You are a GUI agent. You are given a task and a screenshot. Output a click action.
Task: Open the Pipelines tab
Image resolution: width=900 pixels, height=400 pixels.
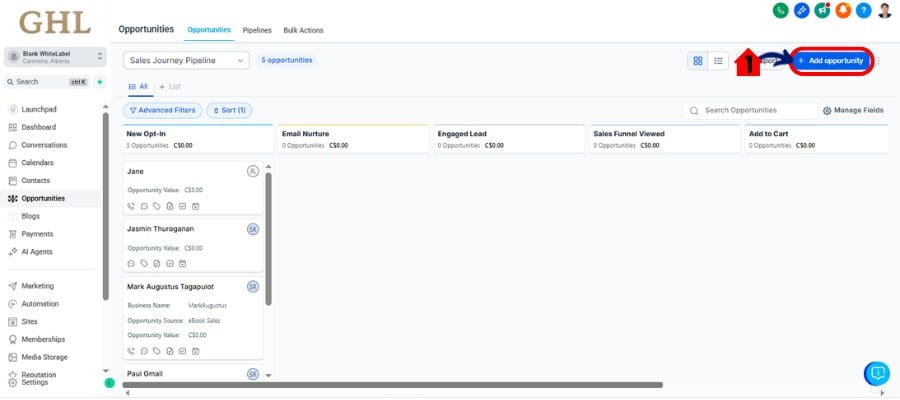(x=257, y=30)
